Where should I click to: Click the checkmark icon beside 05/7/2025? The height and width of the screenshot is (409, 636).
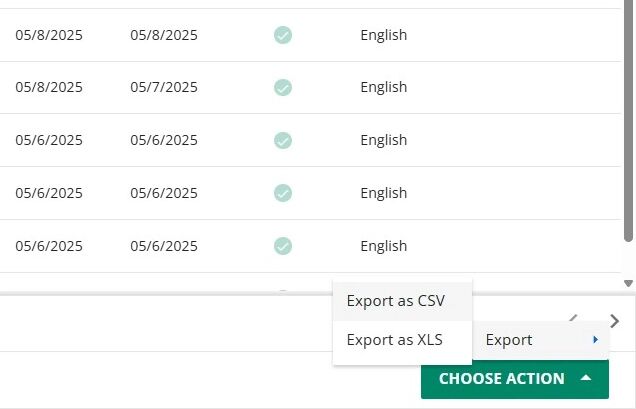[283, 87]
